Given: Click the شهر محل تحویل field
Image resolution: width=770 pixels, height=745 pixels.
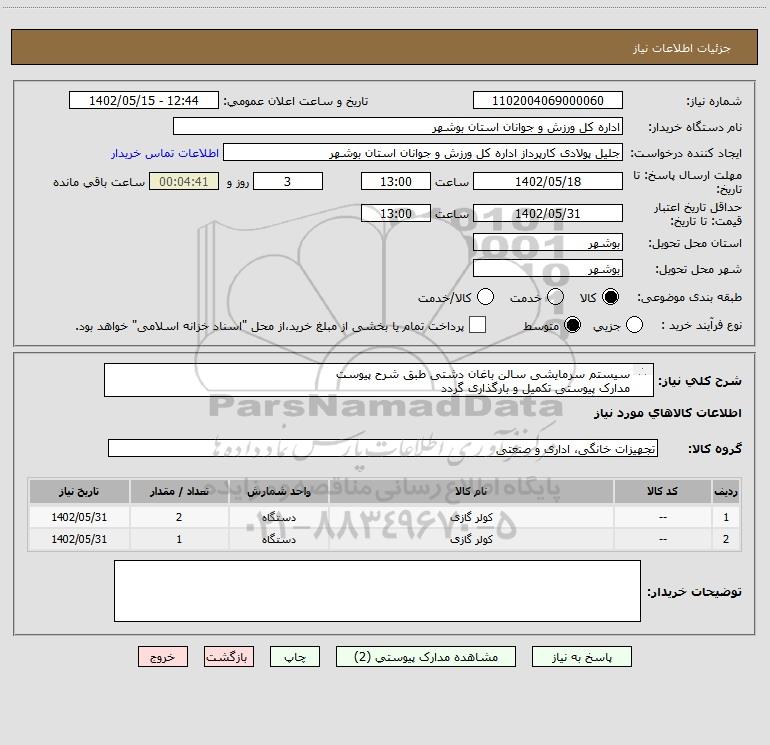Looking at the screenshot, I should [548, 269].
